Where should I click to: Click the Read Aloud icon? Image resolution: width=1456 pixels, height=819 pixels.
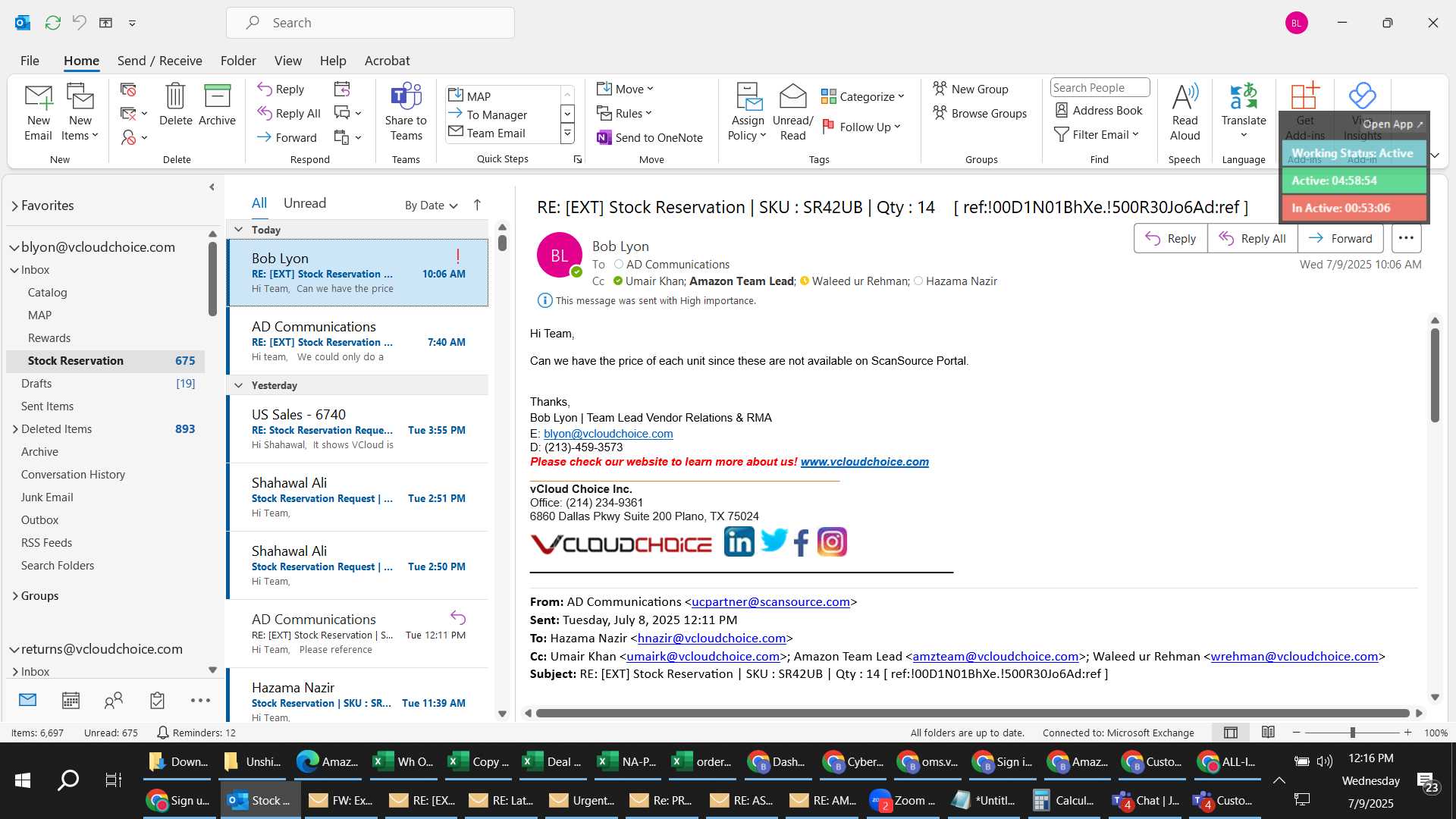(x=1185, y=112)
